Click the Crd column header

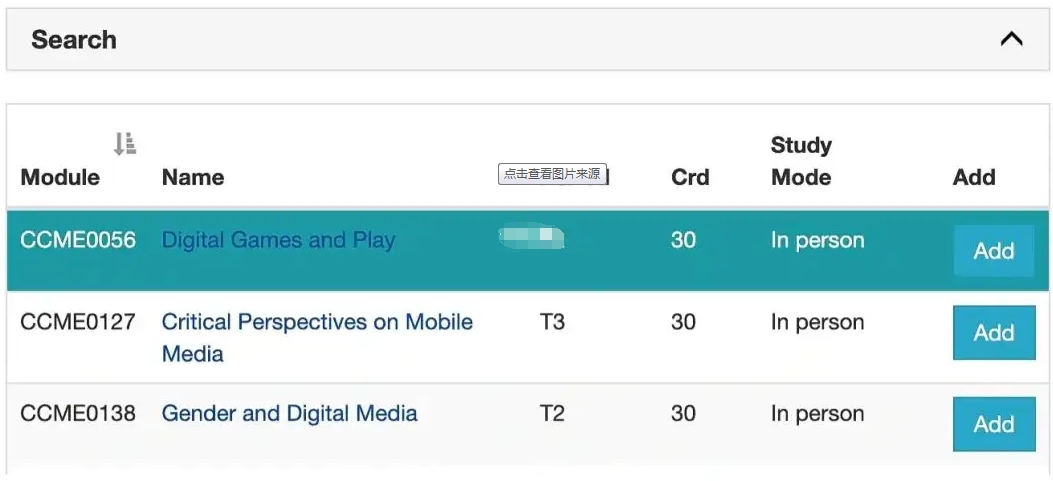tap(690, 177)
